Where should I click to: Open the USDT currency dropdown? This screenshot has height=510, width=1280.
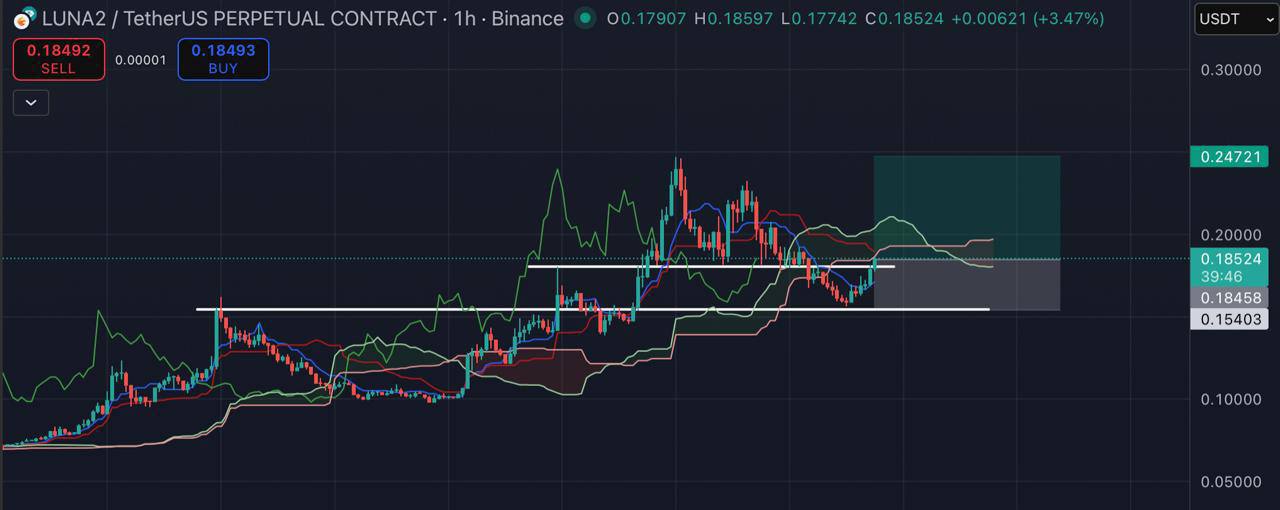point(1236,19)
